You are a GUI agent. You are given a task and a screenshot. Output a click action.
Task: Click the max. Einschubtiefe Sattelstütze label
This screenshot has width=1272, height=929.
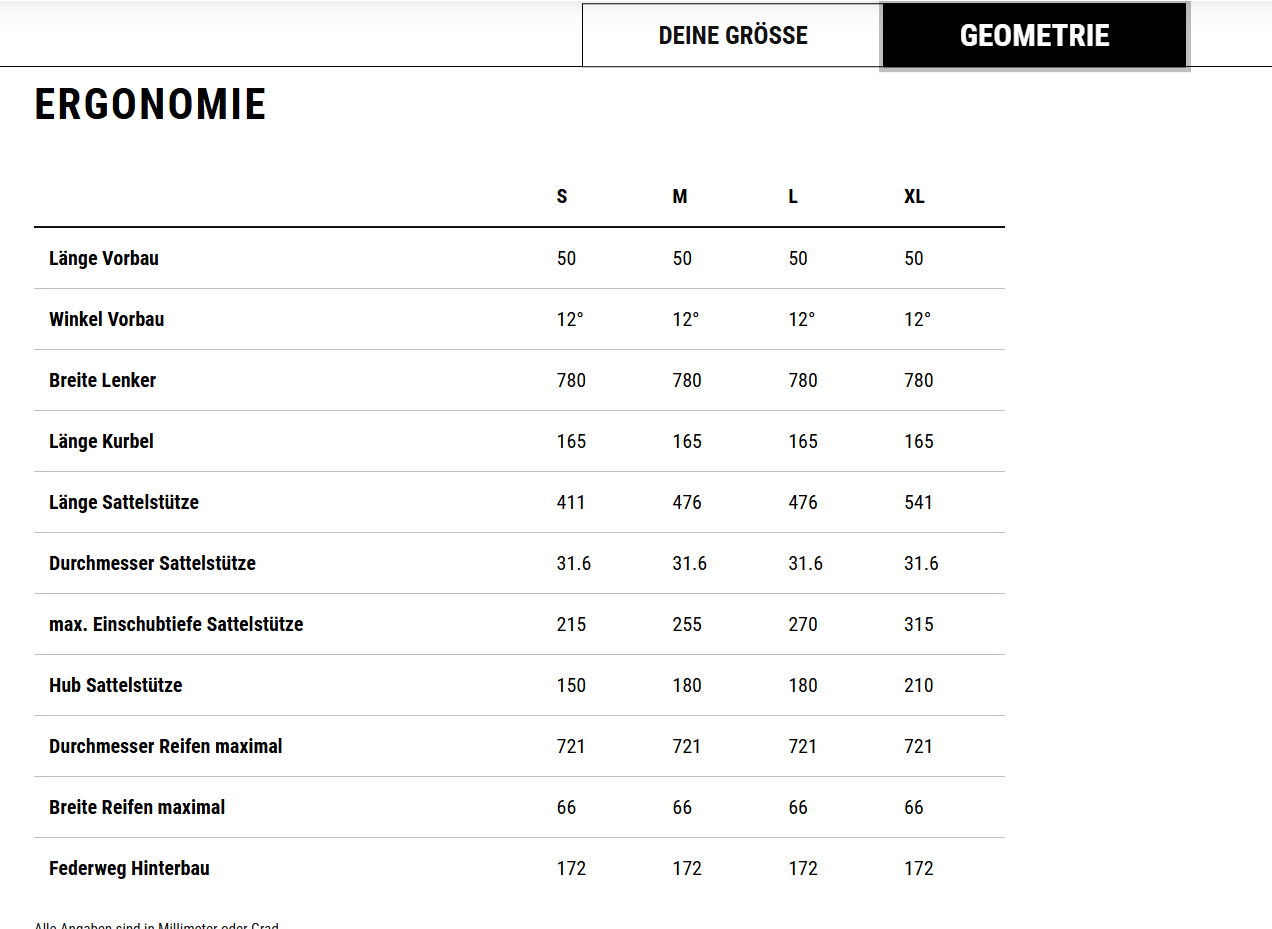(x=176, y=624)
